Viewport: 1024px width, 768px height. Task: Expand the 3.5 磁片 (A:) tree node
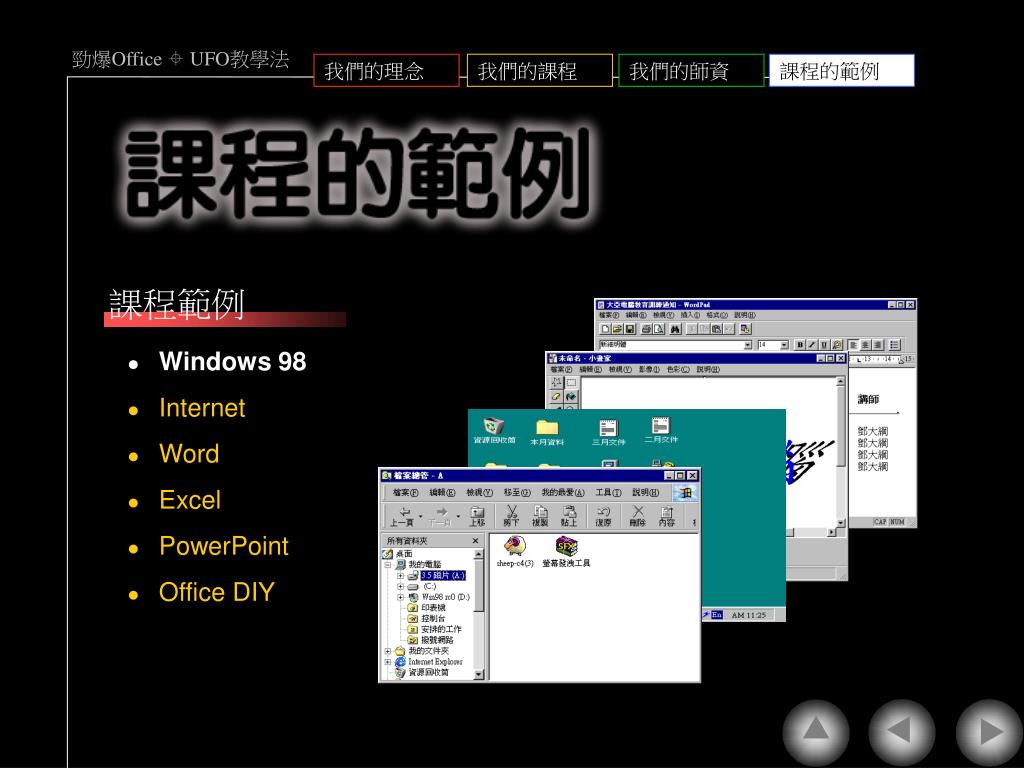pyautogui.click(x=400, y=575)
